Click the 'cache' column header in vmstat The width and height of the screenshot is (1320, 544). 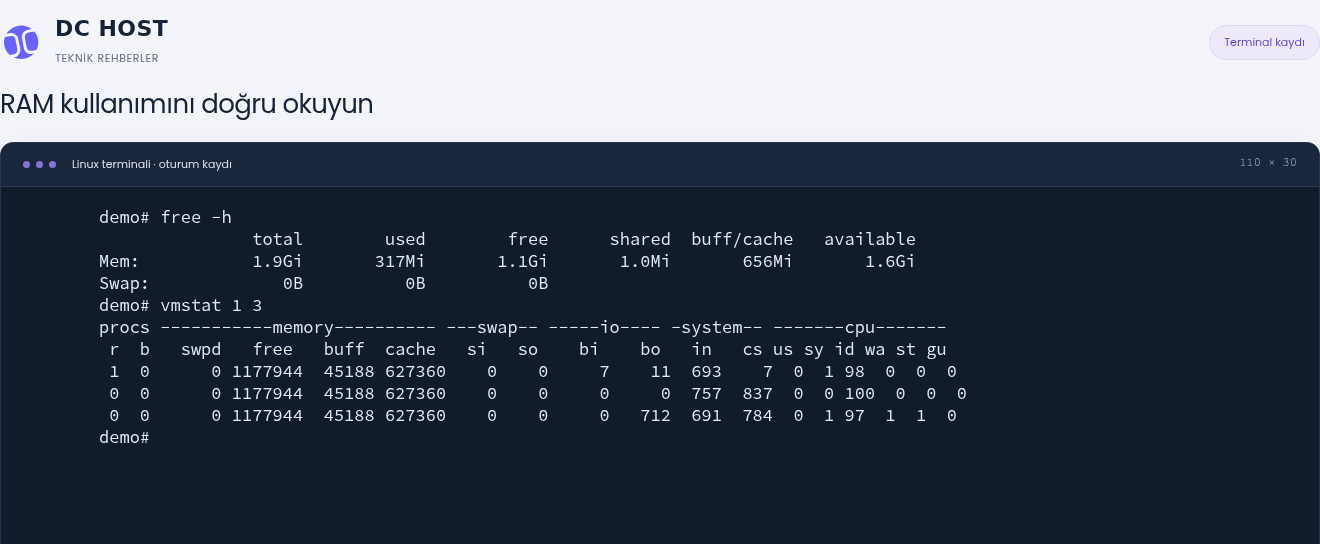click(411, 349)
